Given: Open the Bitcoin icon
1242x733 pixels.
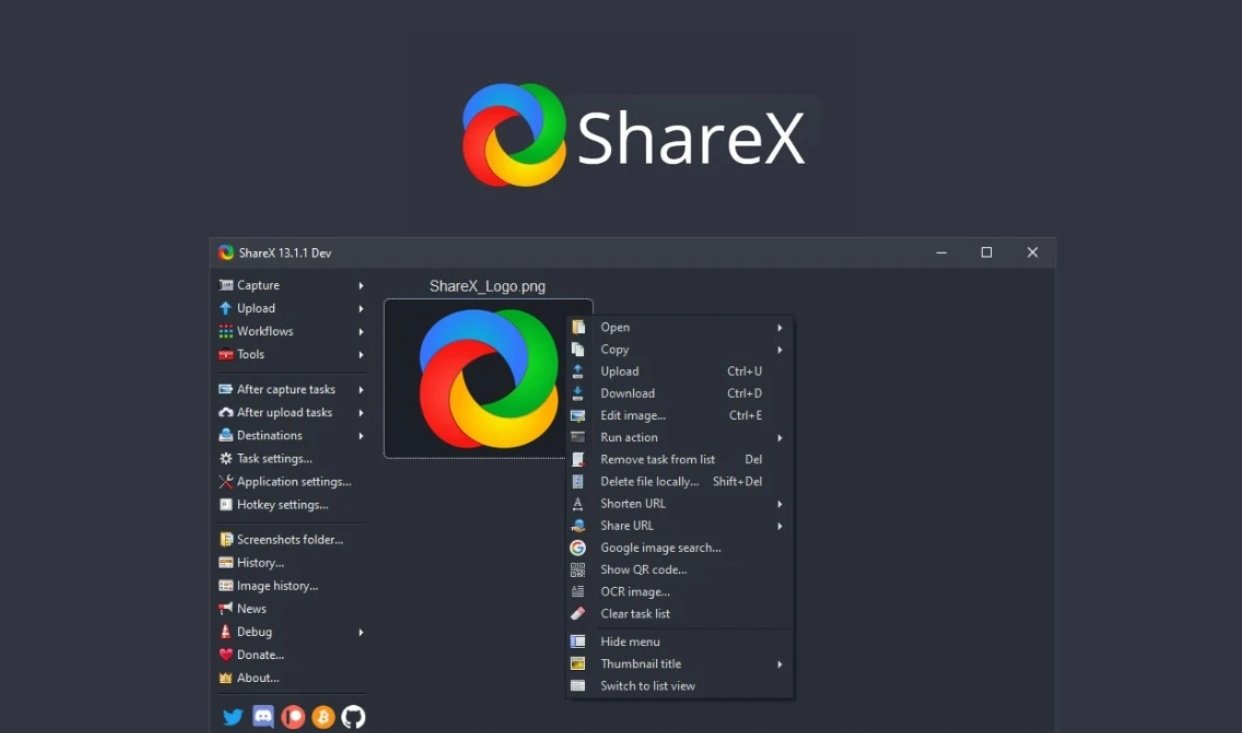Looking at the screenshot, I should pyautogui.click(x=323, y=717).
